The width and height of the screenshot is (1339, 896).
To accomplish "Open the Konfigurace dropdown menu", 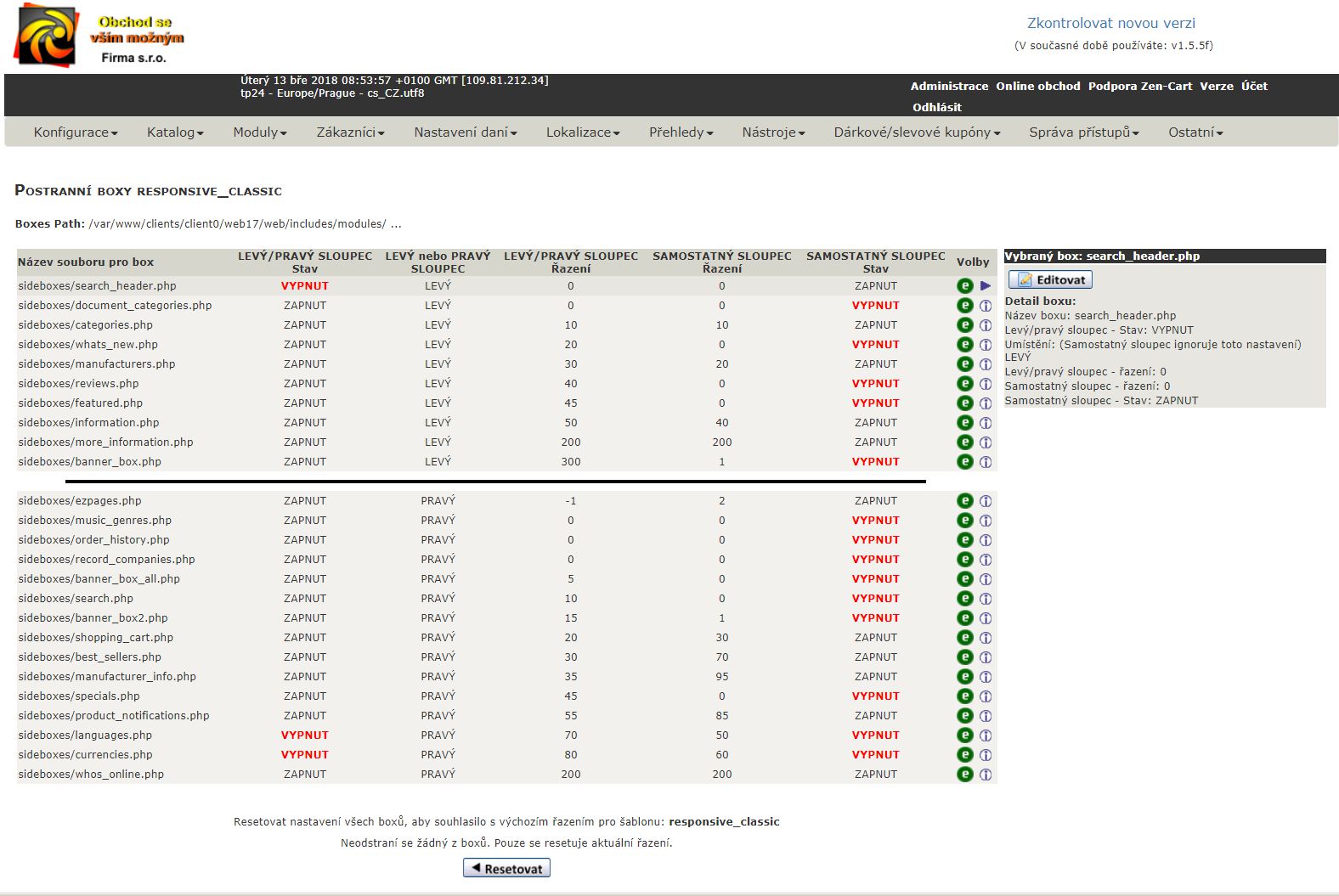I will tap(76, 132).
